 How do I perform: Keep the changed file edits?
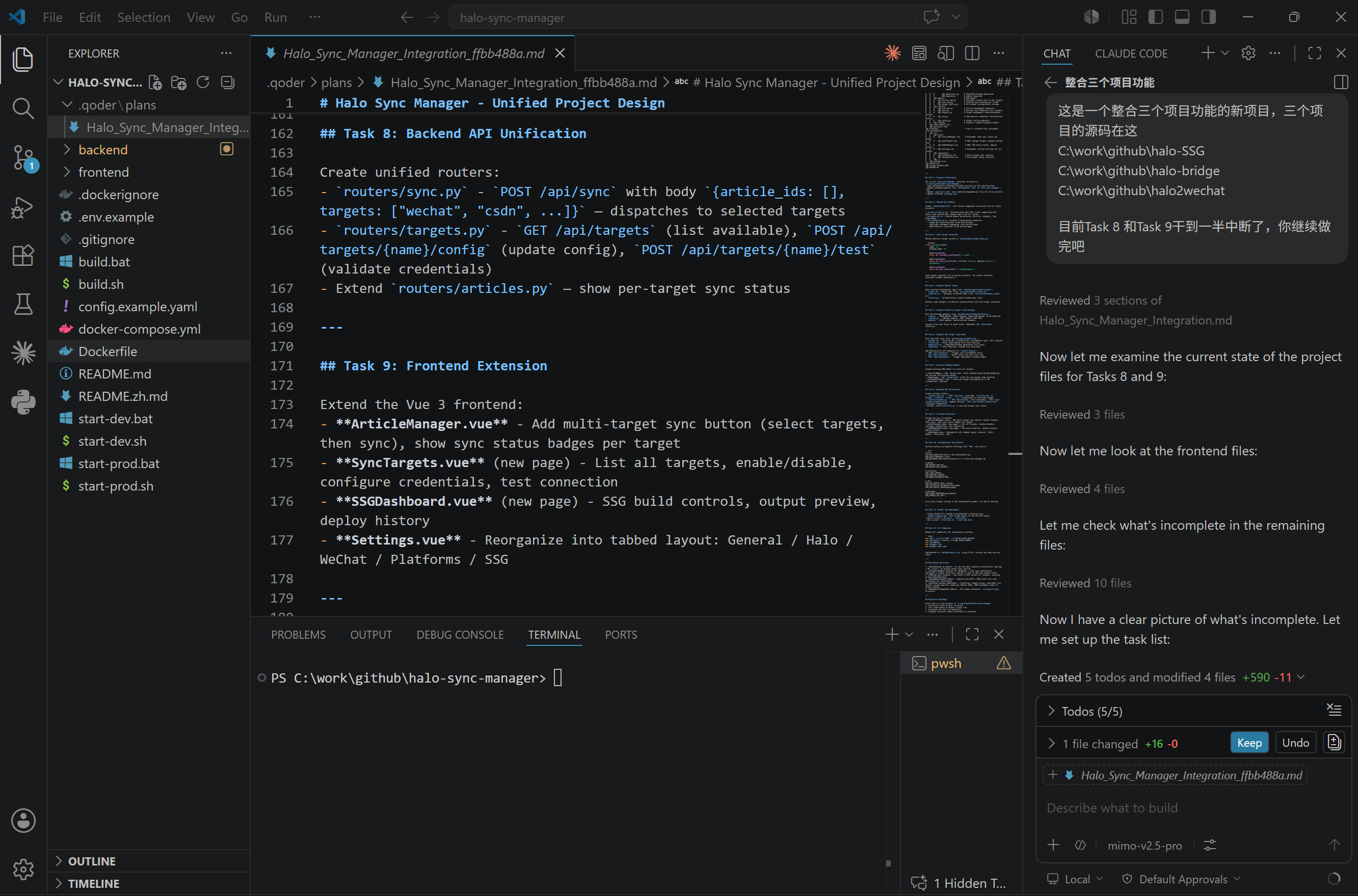tap(1249, 743)
